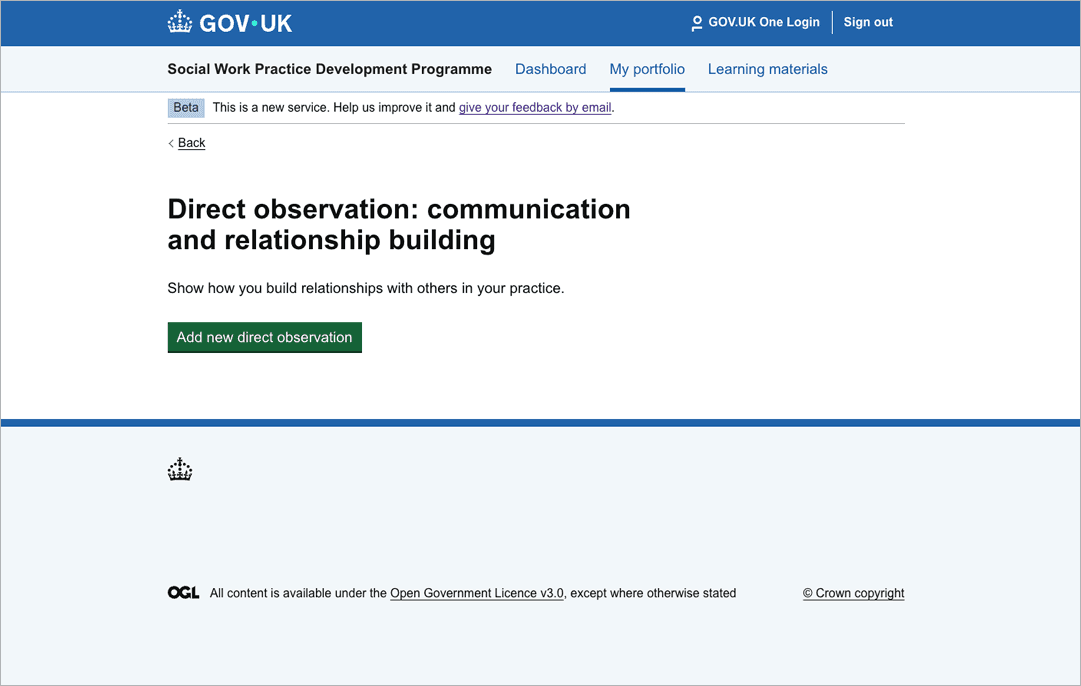Viewport: 1081px width, 686px height.
Task: View Crown copyright information
Action: click(x=853, y=593)
